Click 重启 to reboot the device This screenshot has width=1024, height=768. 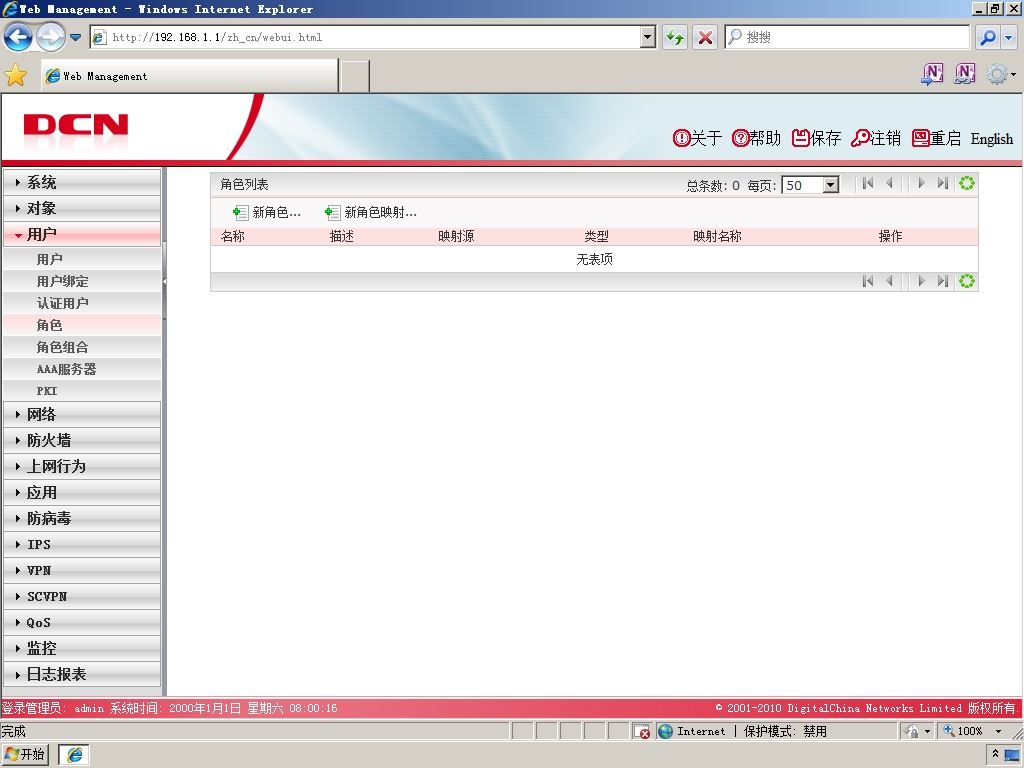(x=936, y=138)
